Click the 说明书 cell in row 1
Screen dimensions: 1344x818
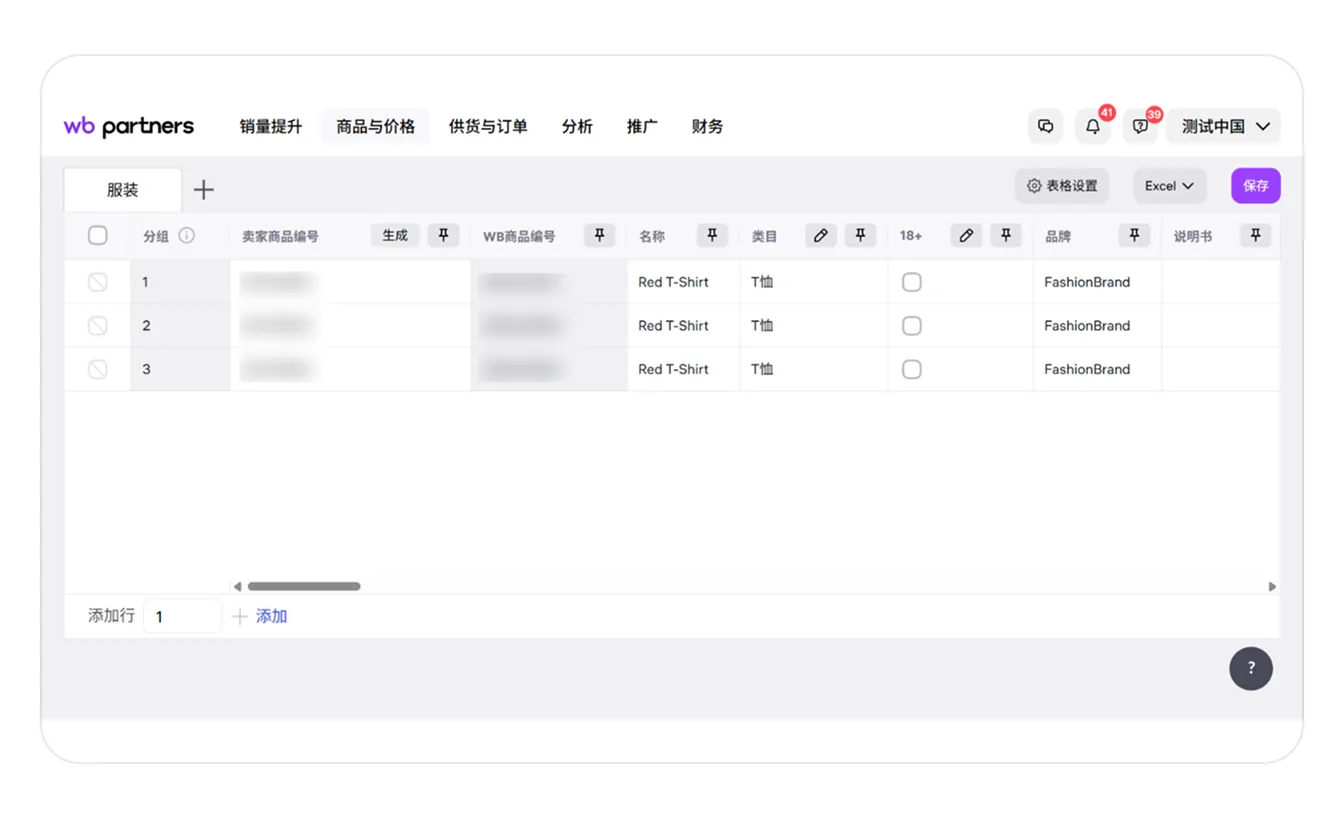click(1220, 282)
